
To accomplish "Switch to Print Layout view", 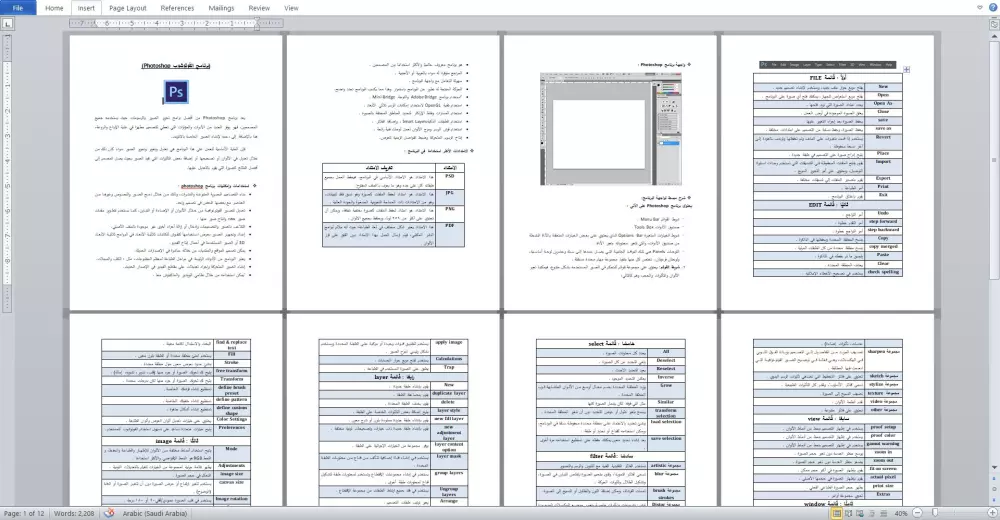I will click(x=836, y=513).
